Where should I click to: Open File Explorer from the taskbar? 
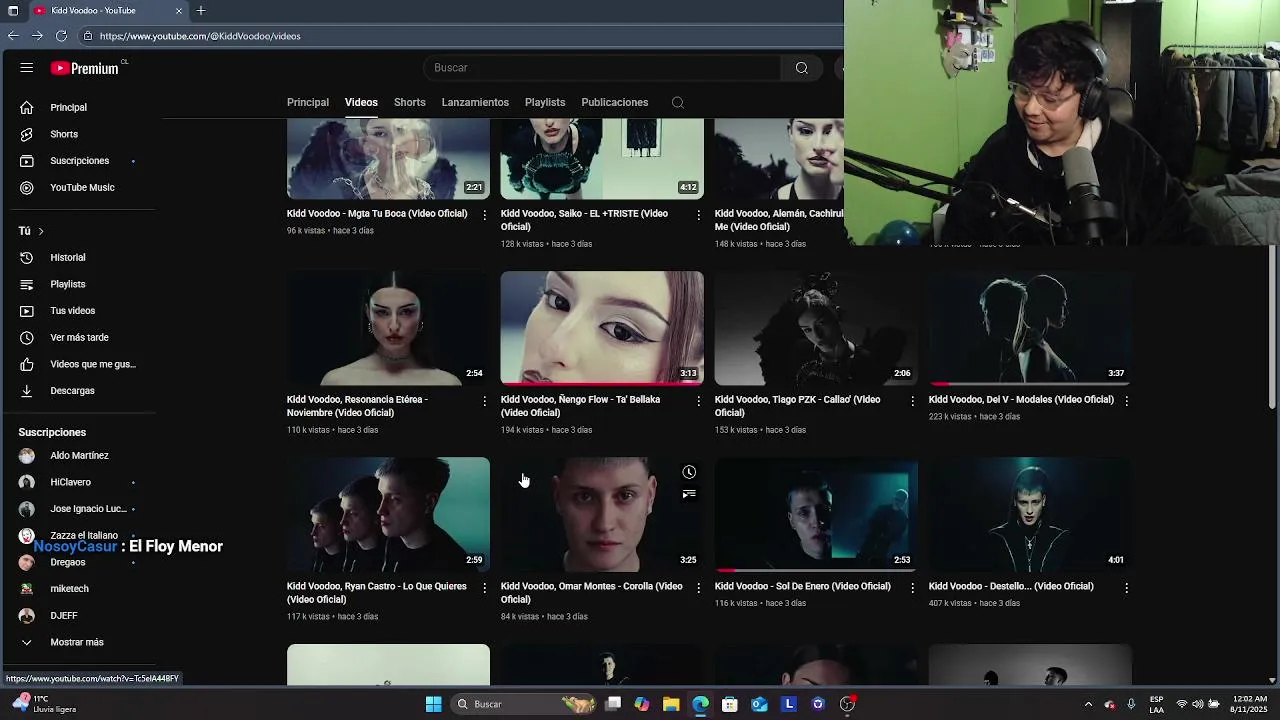tap(671, 704)
